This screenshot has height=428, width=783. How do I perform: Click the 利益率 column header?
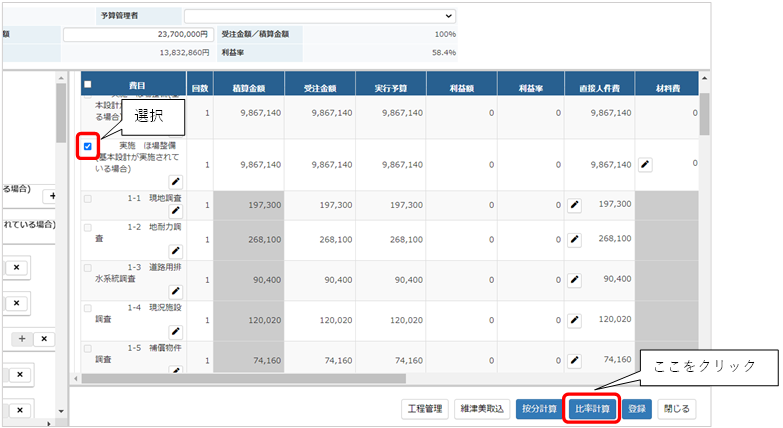point(530,88)
